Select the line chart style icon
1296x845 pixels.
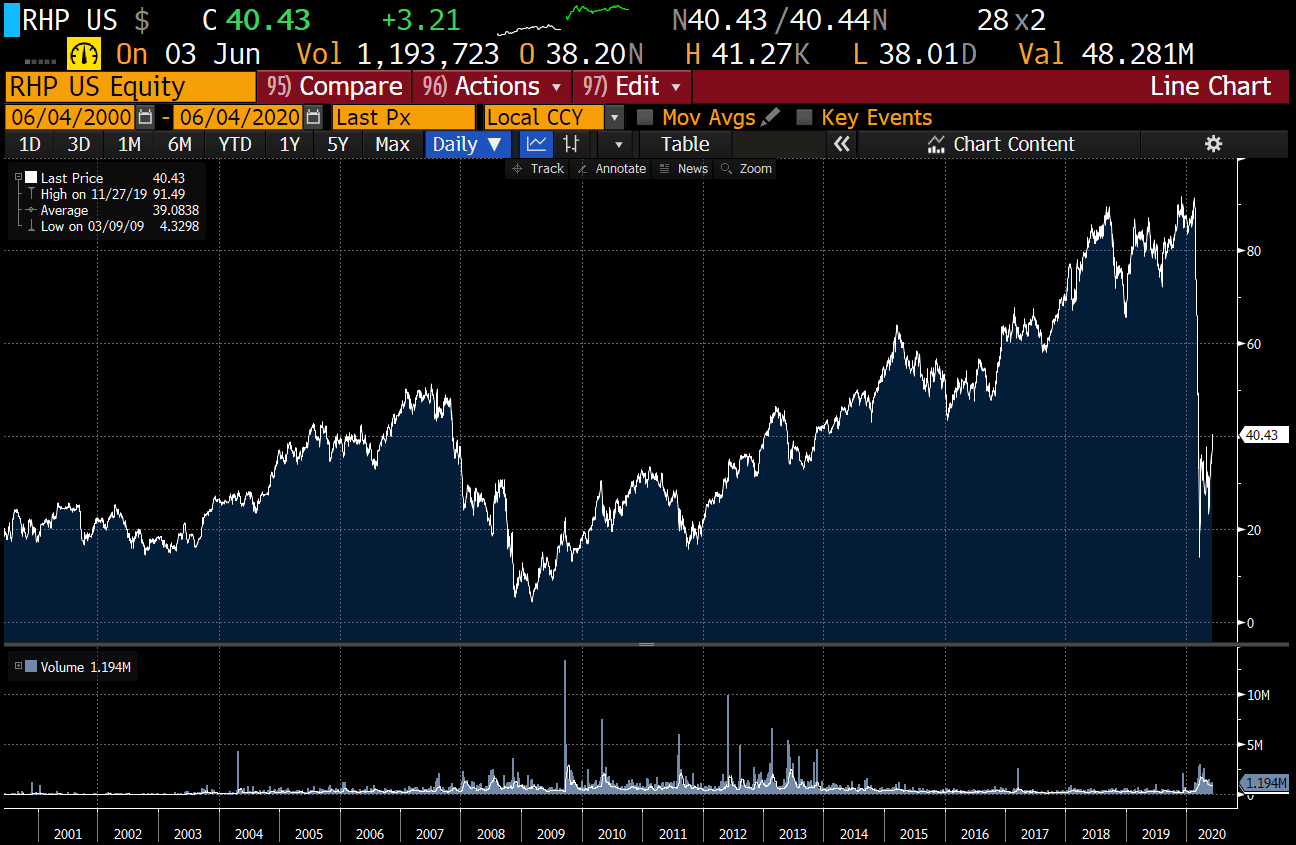tap(536, 144)
